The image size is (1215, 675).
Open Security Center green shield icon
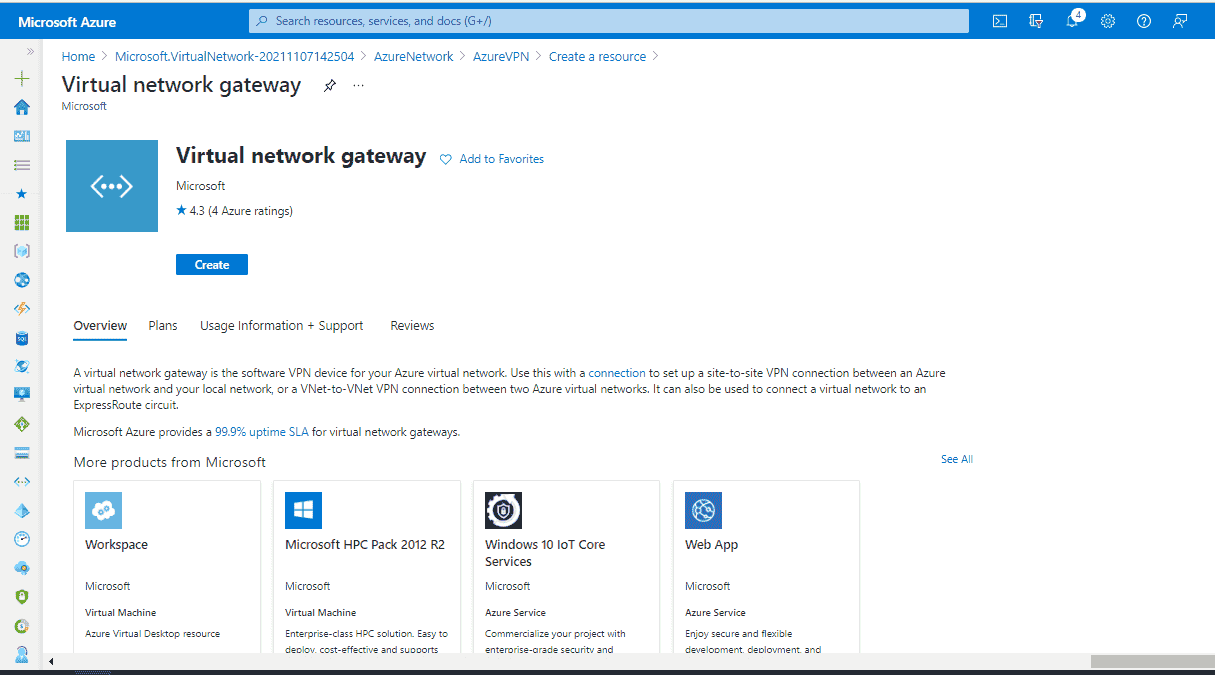(22, 597)
